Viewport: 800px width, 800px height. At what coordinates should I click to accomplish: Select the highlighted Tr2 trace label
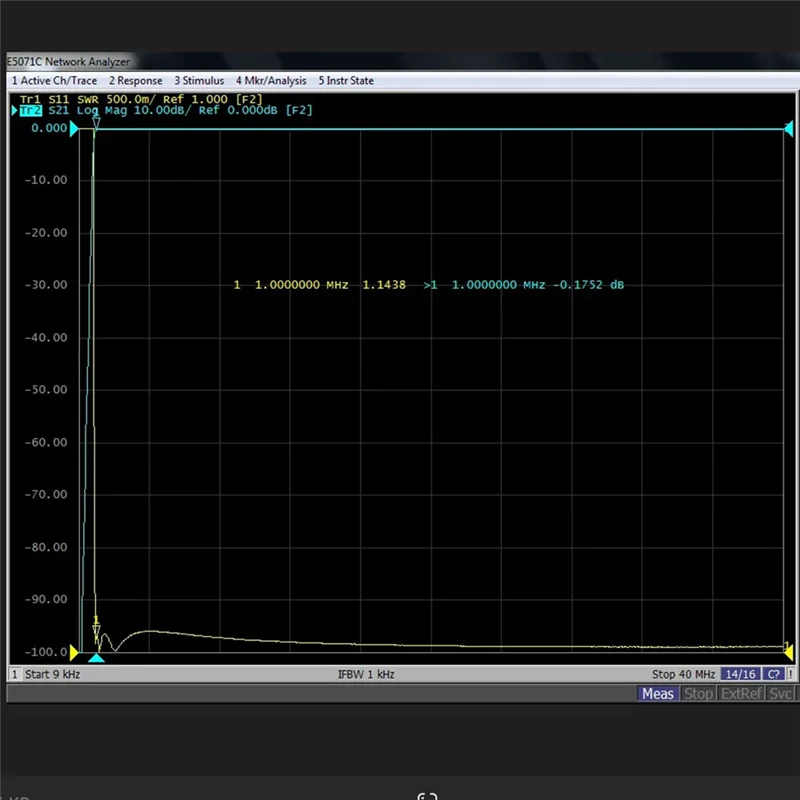point(30,110)
